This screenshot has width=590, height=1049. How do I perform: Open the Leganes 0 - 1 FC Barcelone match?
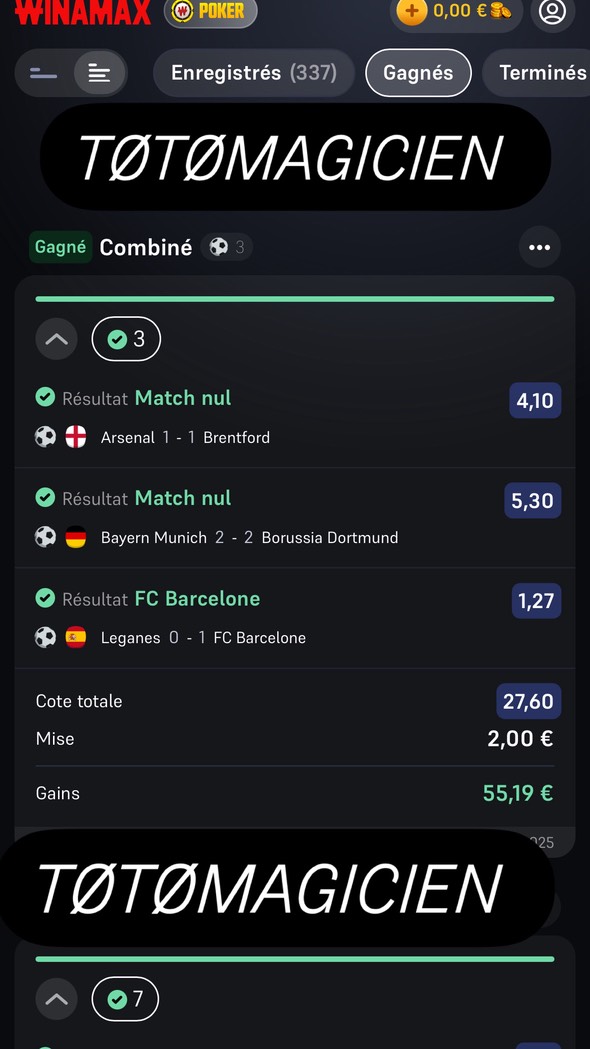click(x=203, y=638)
